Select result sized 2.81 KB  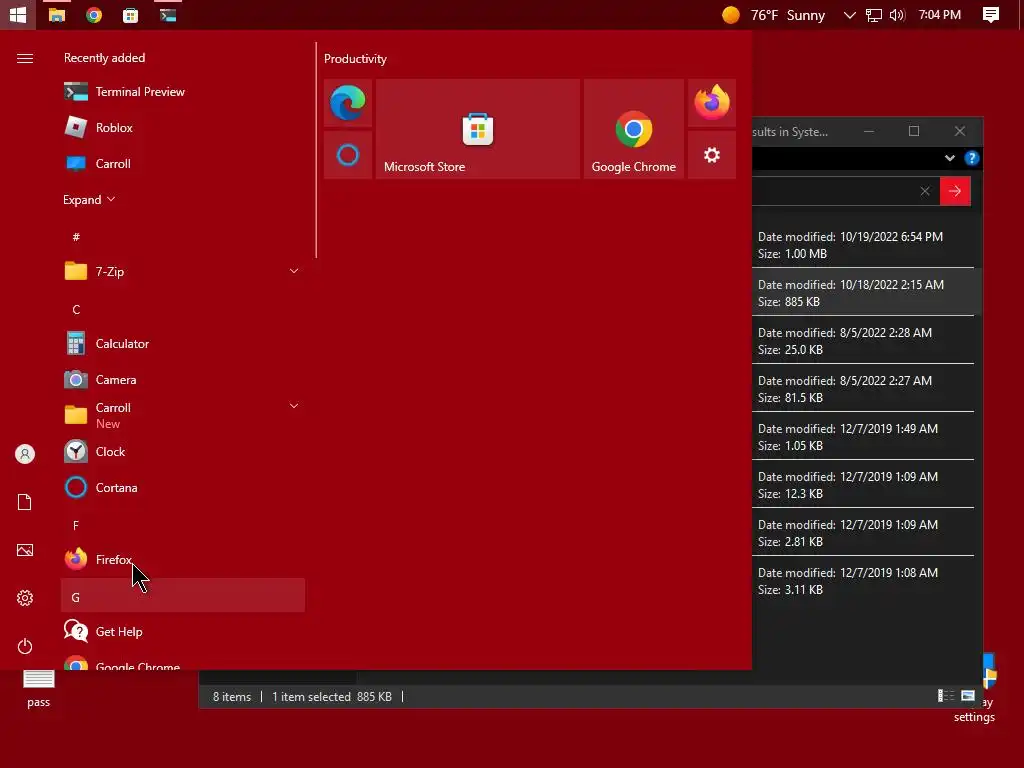863,533
